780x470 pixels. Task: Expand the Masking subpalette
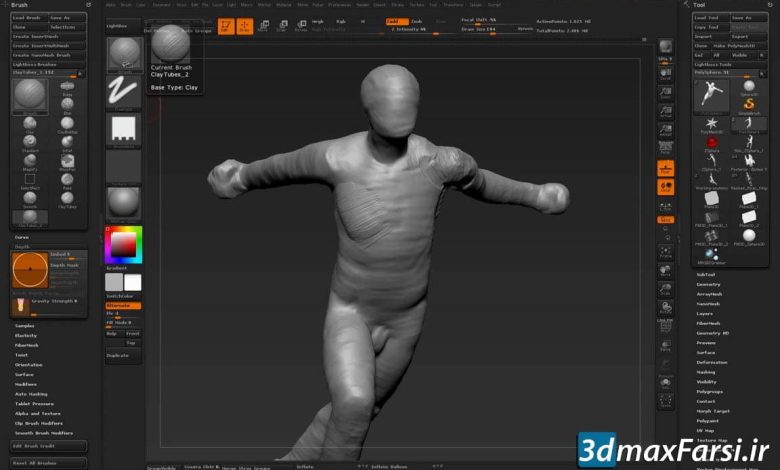coord(705,372)
